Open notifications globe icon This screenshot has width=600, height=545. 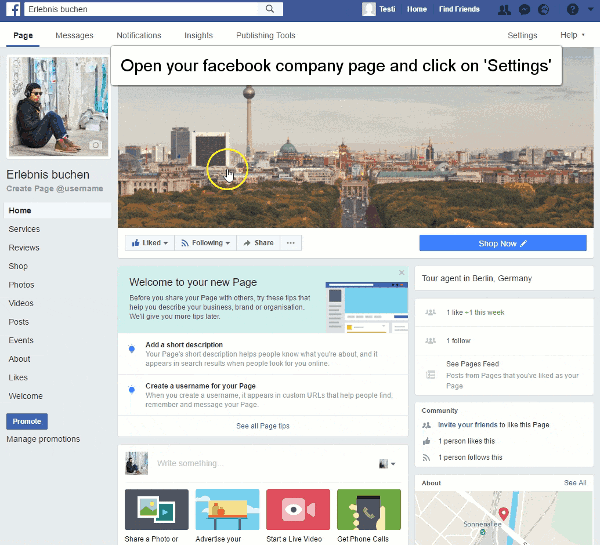tap(543, 9)
